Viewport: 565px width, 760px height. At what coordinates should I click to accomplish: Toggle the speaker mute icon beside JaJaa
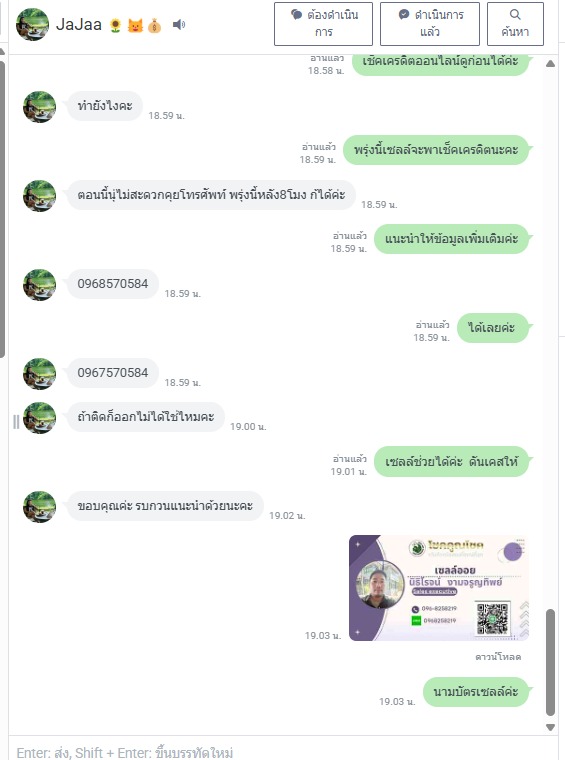(x=179, y=24)
